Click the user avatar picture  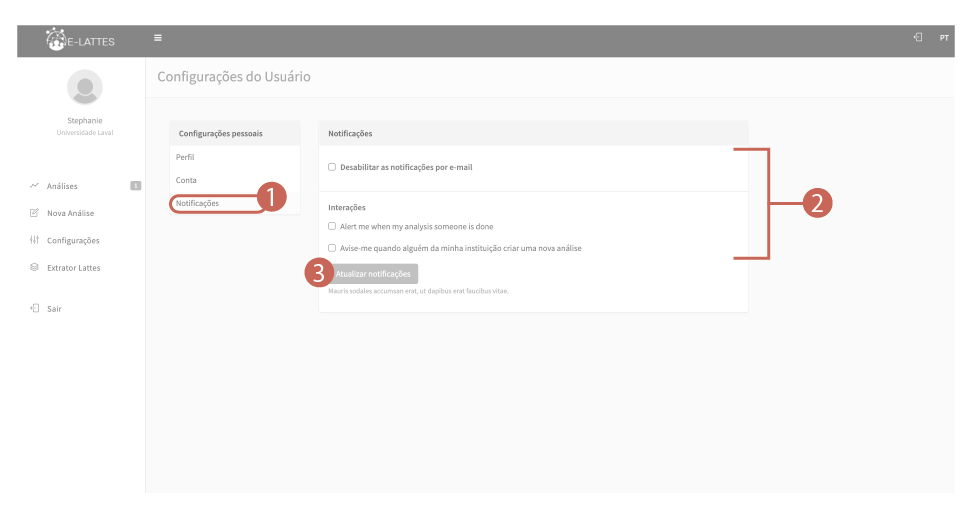(x=84, y=87)
